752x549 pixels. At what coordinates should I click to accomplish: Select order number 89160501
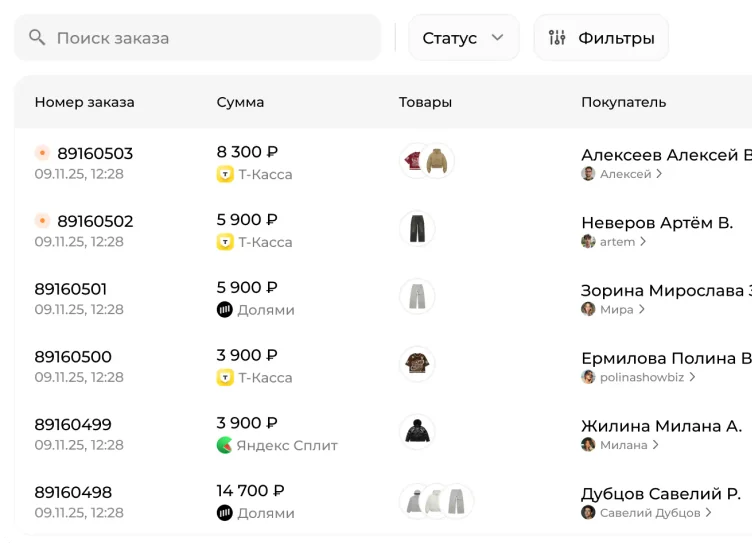tap(70, 289)
